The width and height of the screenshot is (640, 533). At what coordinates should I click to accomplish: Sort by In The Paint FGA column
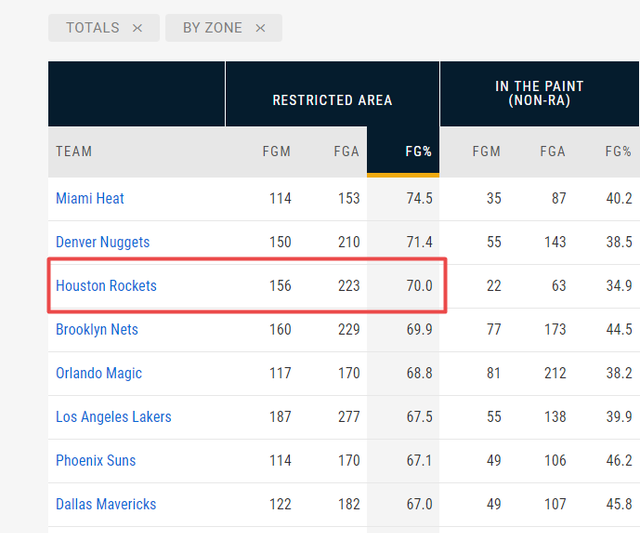tap(552, 152)
